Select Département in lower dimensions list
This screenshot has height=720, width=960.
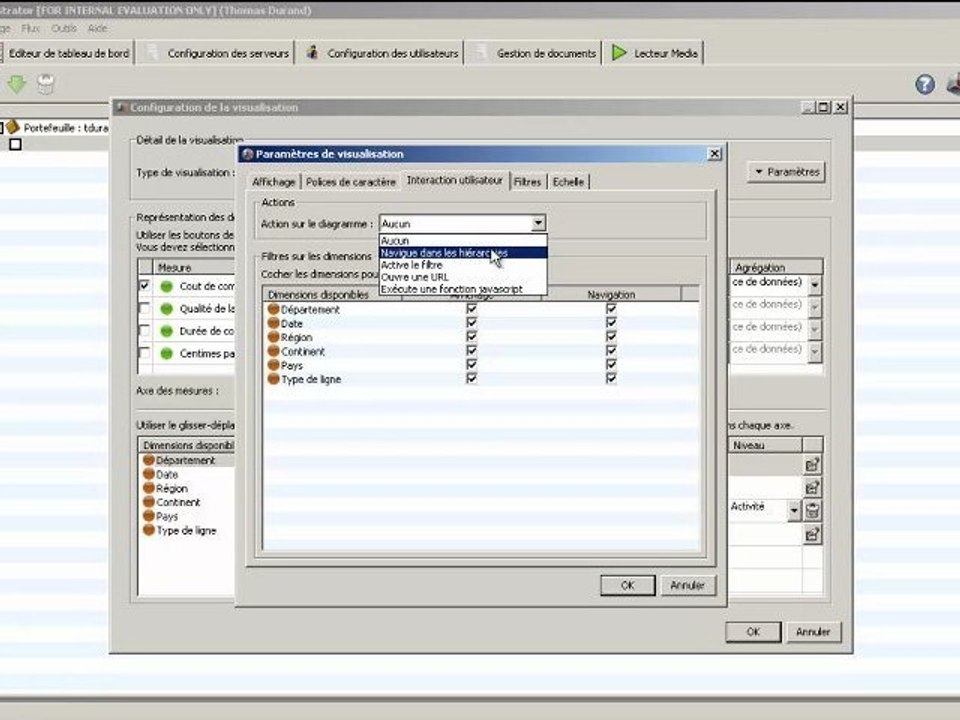click(186, 460)
